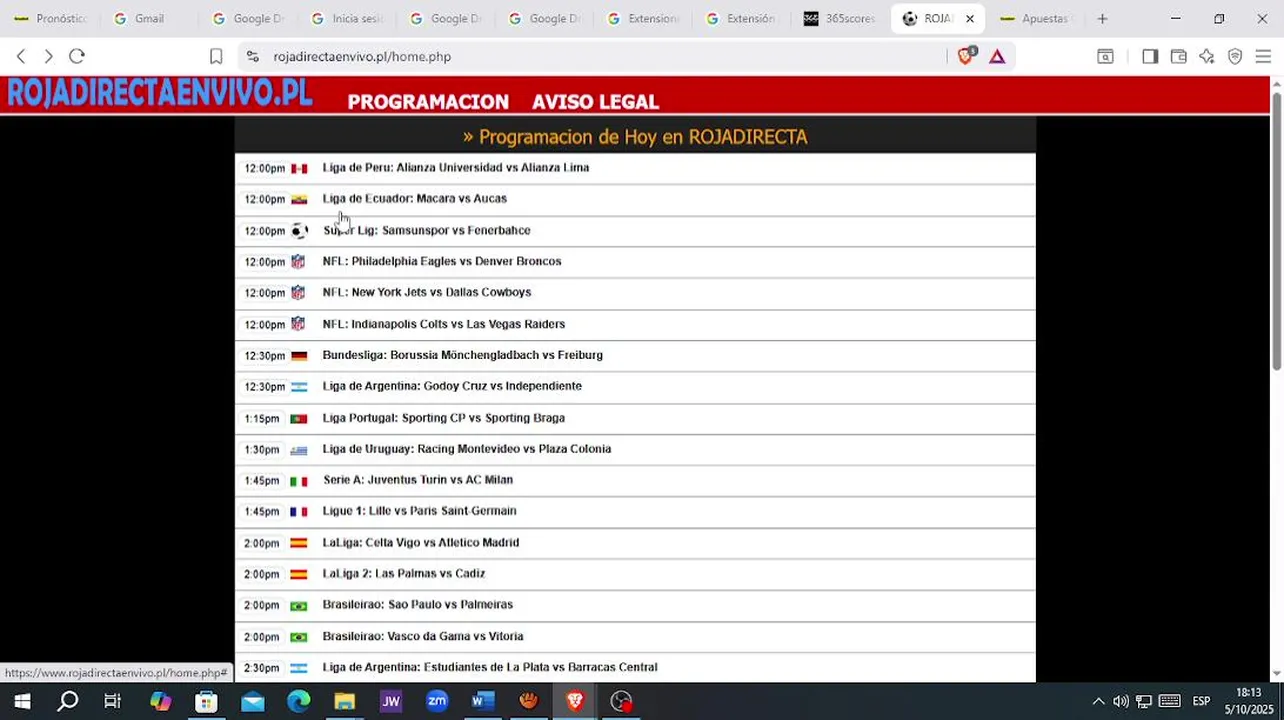Show hidden system tray icons
Viewport: 1284px width, 720px height.
click(x=1098, y=701)
